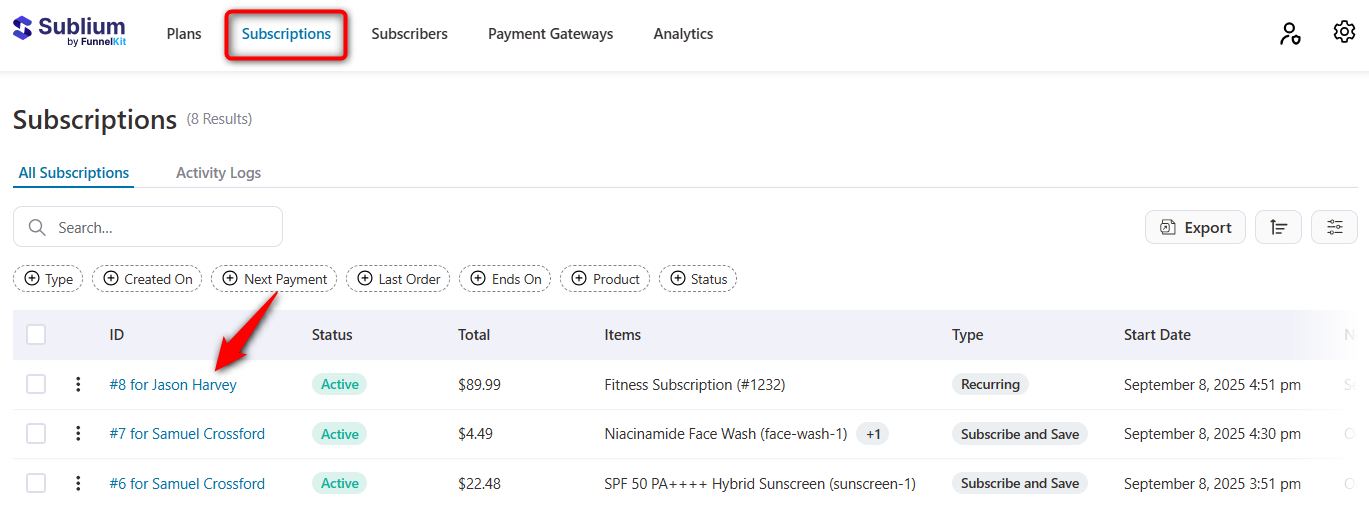Click the search magnifier icon
Image resolution: width=1369 pixels, height=508 pixels.
[37, 227]
